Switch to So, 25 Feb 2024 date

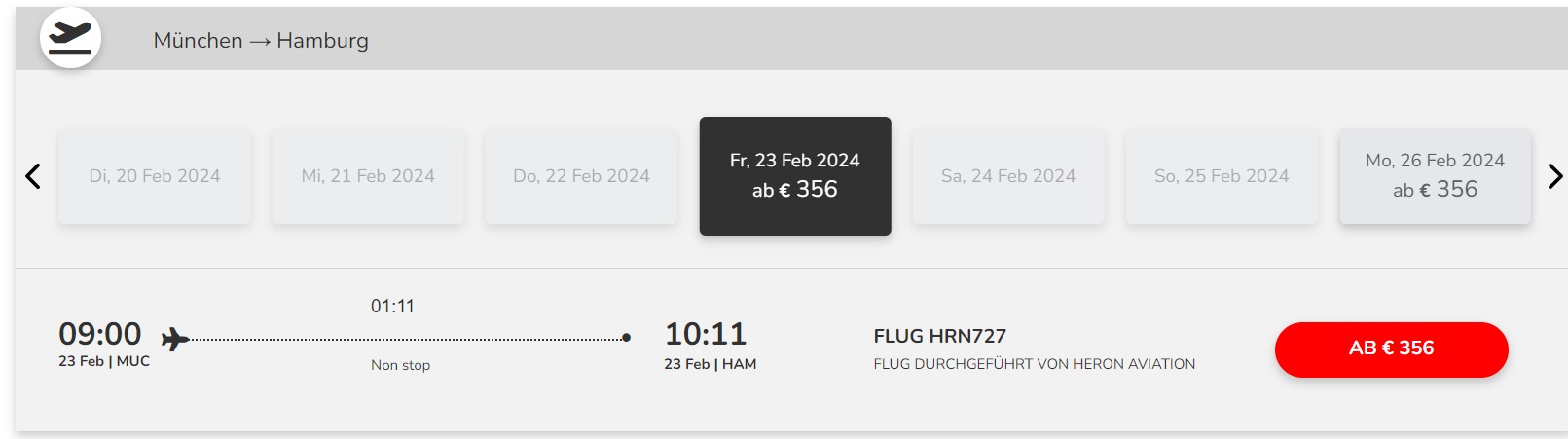(1222, 176)
